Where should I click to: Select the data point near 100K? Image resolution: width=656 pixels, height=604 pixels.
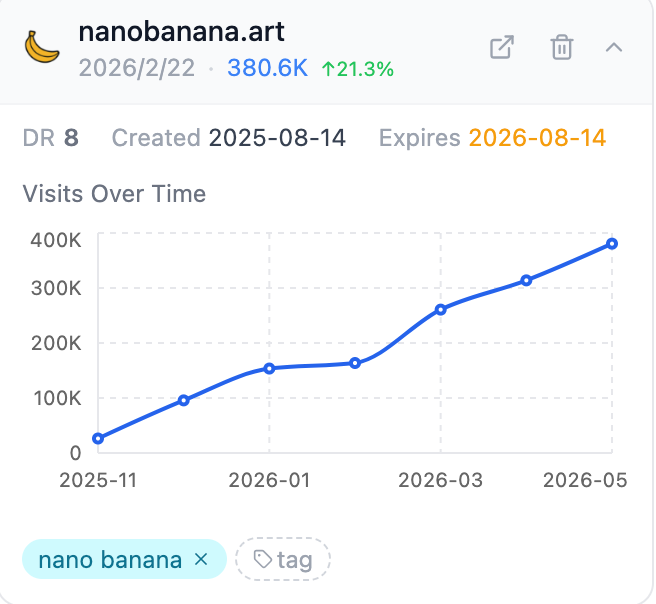184,400
